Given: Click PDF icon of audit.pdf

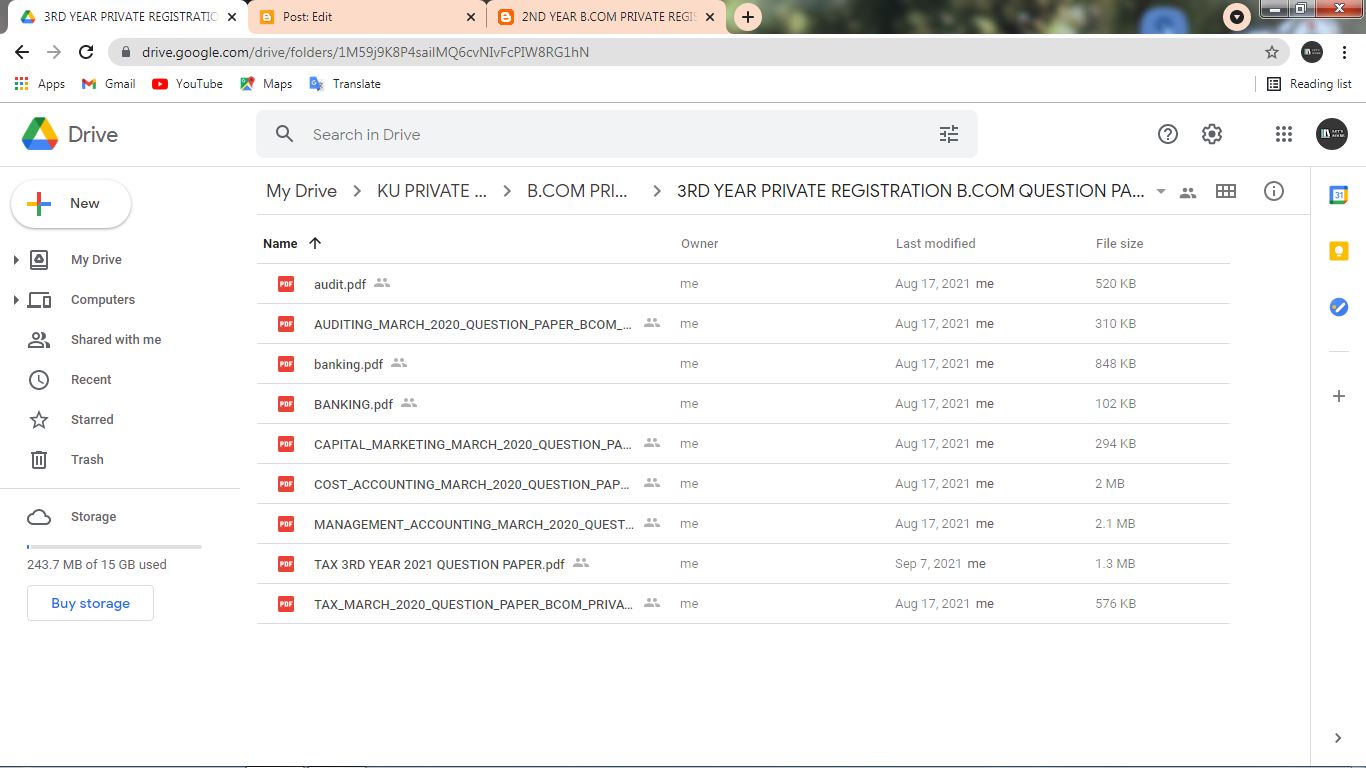Looking at the screenshot, I should pos(286,284).
